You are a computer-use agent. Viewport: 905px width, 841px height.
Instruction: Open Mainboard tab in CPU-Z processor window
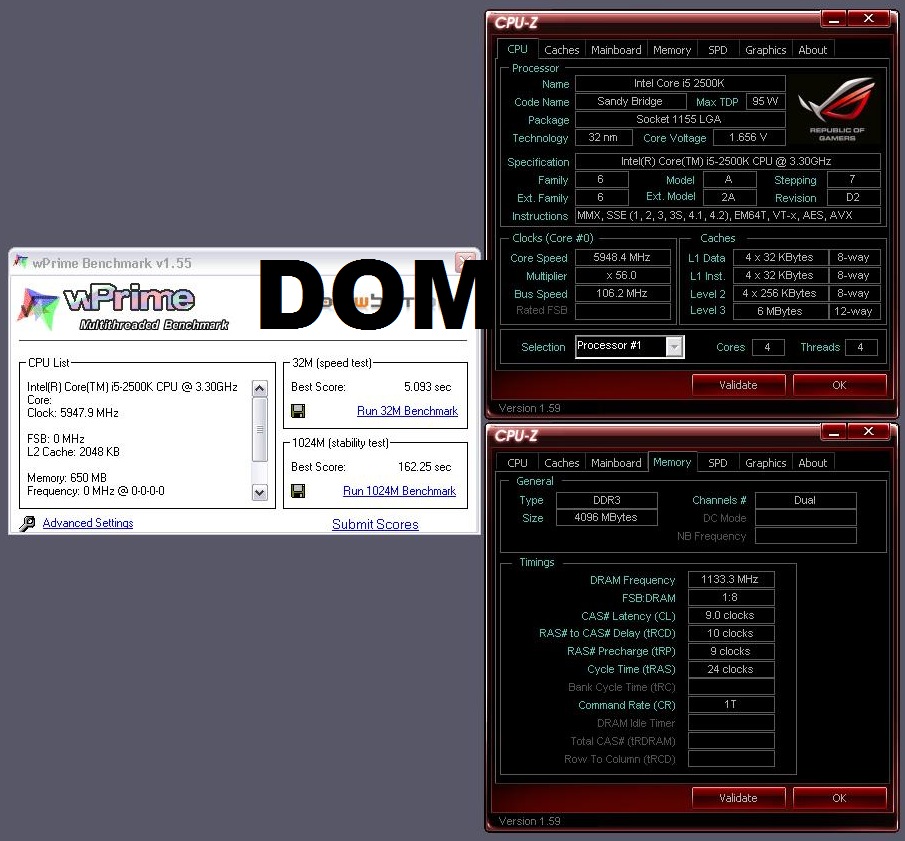[x=616, y=50]
